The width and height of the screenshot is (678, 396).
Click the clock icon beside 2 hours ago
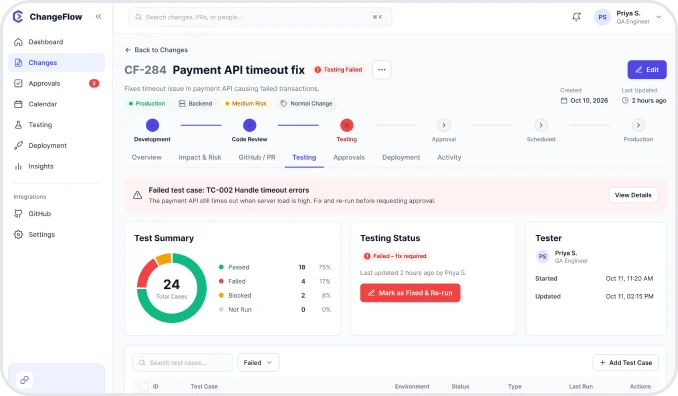[625, 100]
